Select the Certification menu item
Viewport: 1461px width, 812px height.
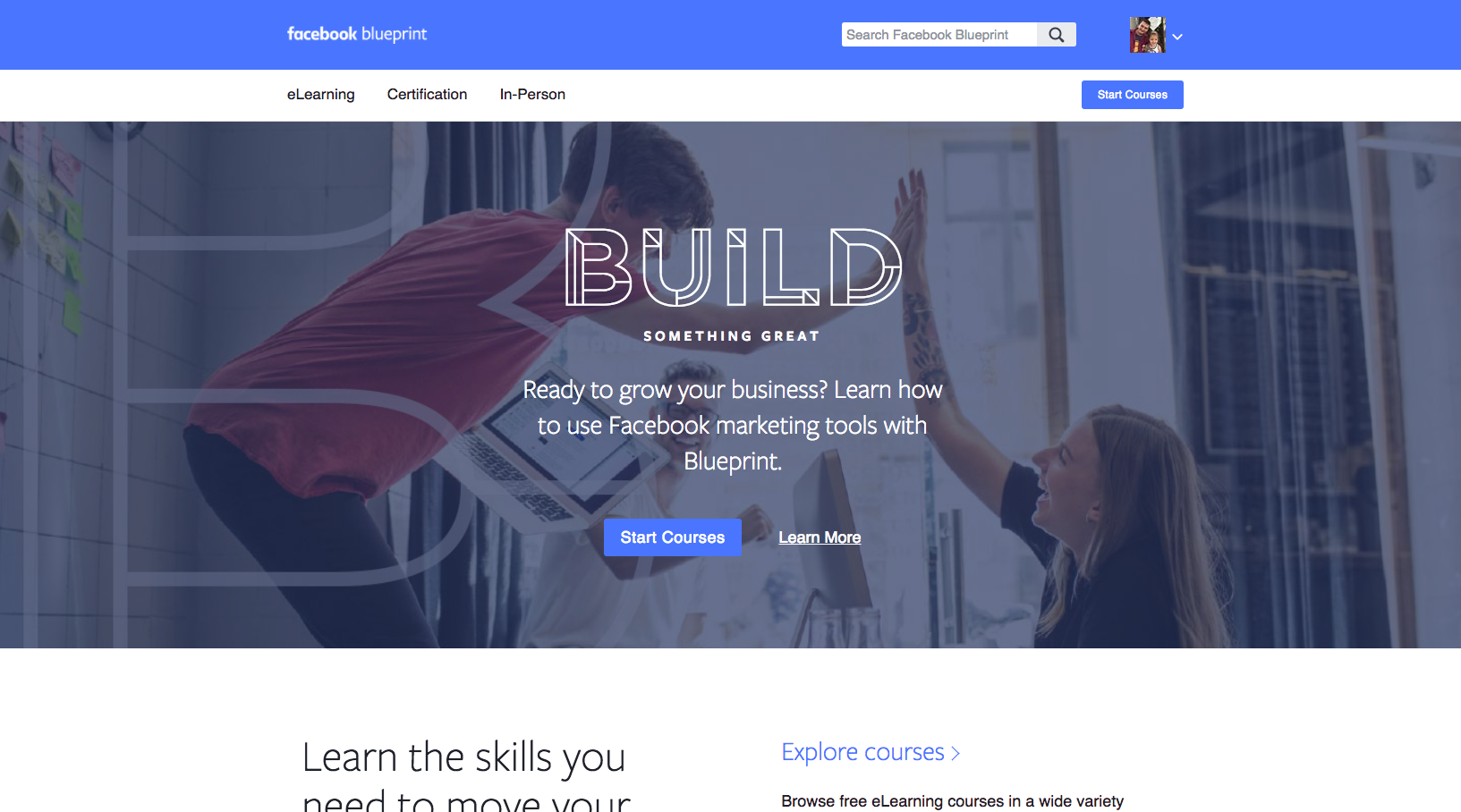(x=427, y=95)
